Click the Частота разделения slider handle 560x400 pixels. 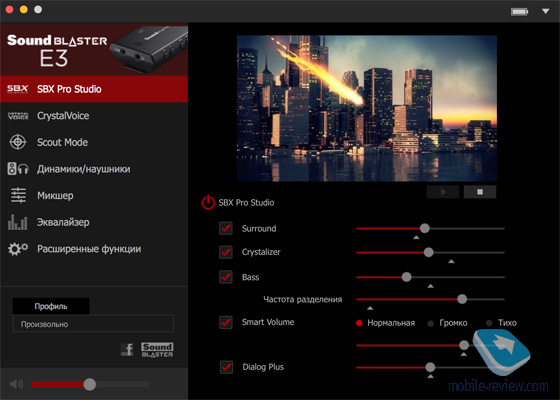[x=462, y=299]
